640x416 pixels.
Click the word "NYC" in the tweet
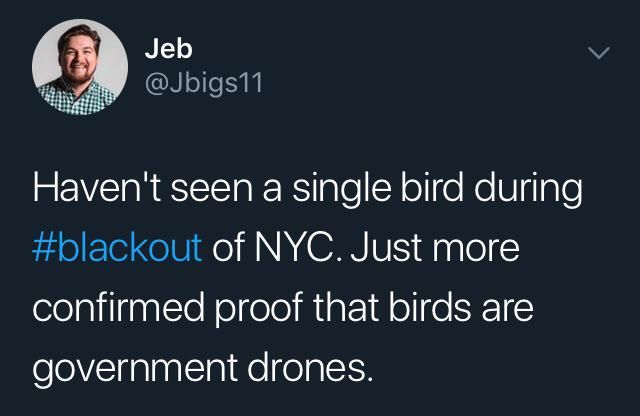(293, 247)
